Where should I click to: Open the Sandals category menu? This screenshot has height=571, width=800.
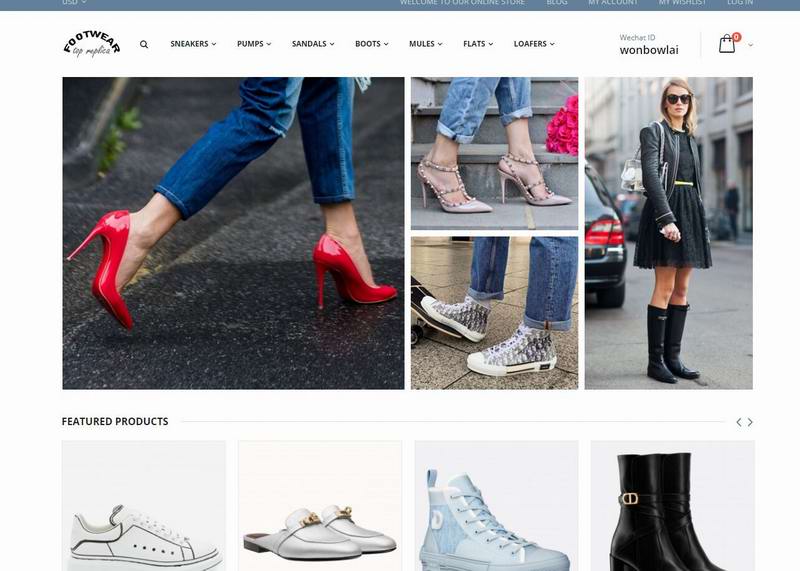(x=313, y=44)
